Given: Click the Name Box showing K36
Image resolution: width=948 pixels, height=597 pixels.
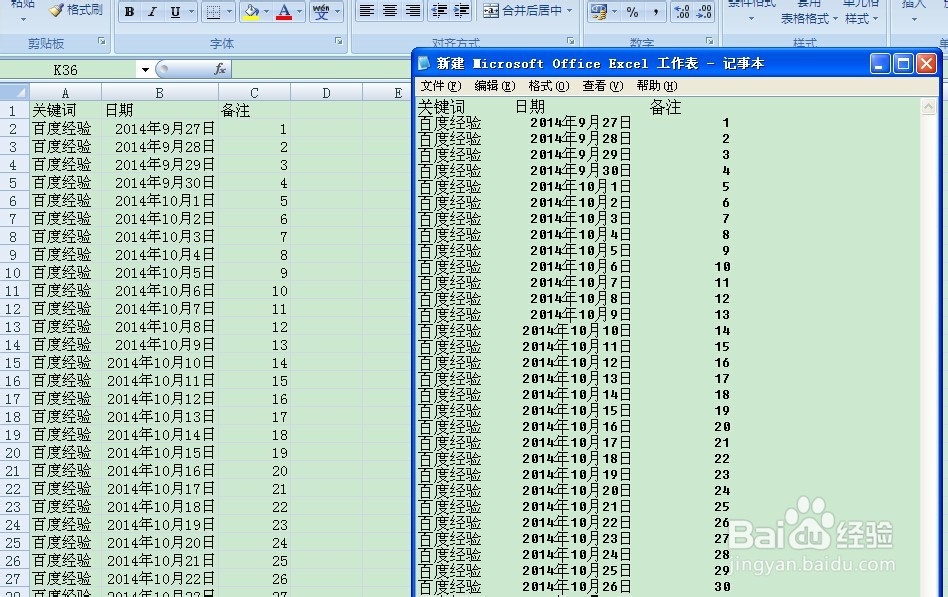Looking at the screenshot, I should (65, 70).
